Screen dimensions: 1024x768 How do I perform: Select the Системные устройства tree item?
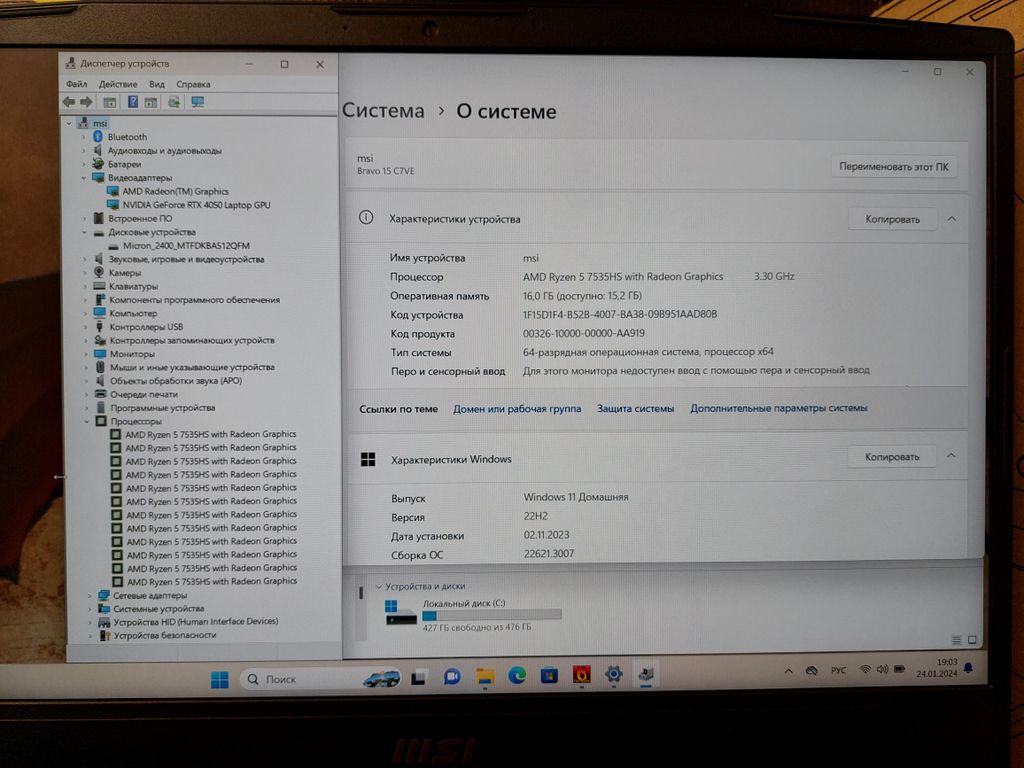pos(159,609)
